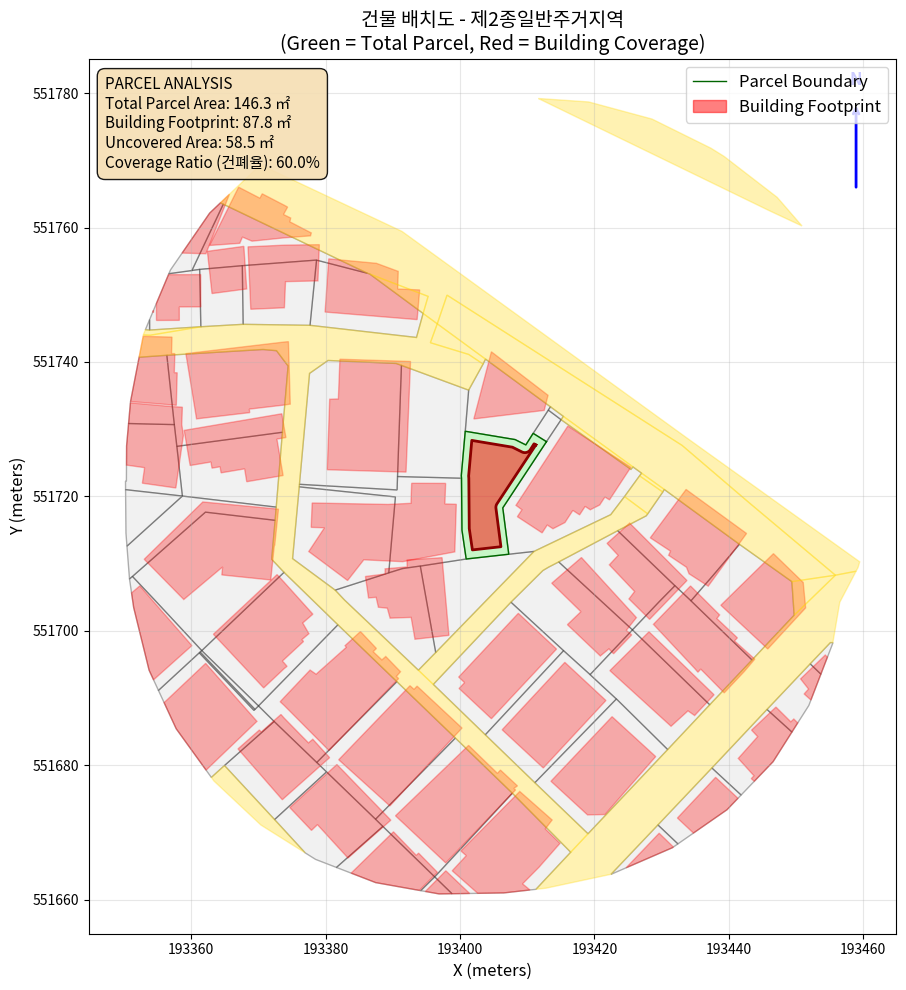Click the subtitle describing Green and Red

click(x=492, y=43)
